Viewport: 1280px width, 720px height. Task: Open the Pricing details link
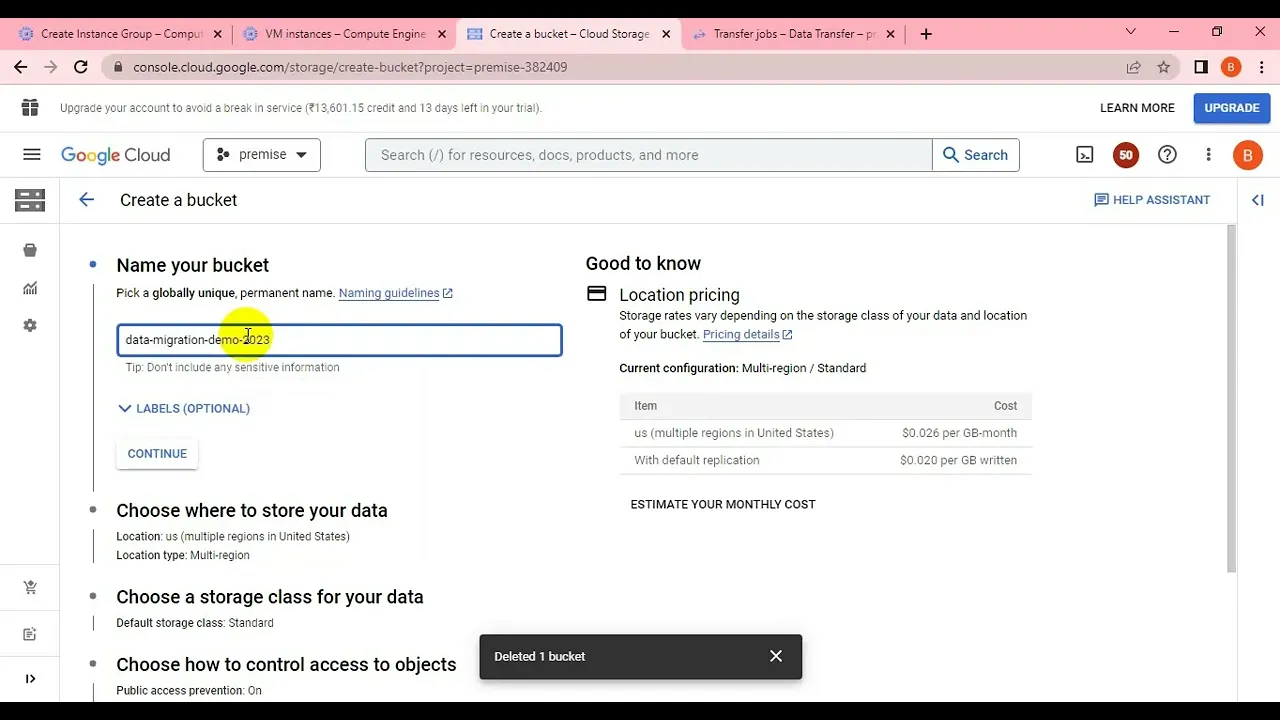pyautogui.click(x=741, y=334)
